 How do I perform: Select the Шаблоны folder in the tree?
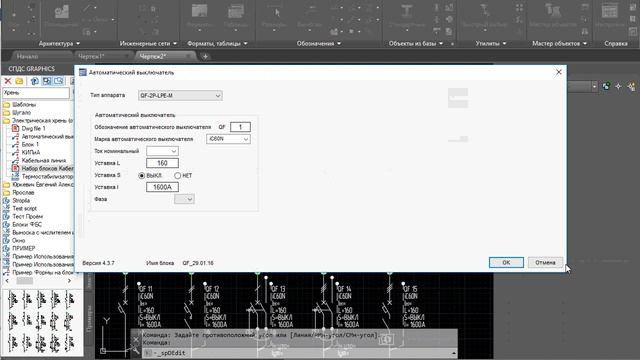pos(24,104)
